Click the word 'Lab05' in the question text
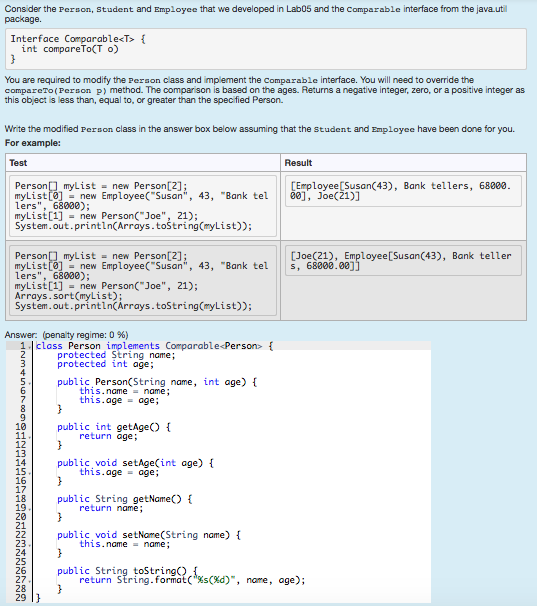 pyautogui.click(x=298, y=9)
